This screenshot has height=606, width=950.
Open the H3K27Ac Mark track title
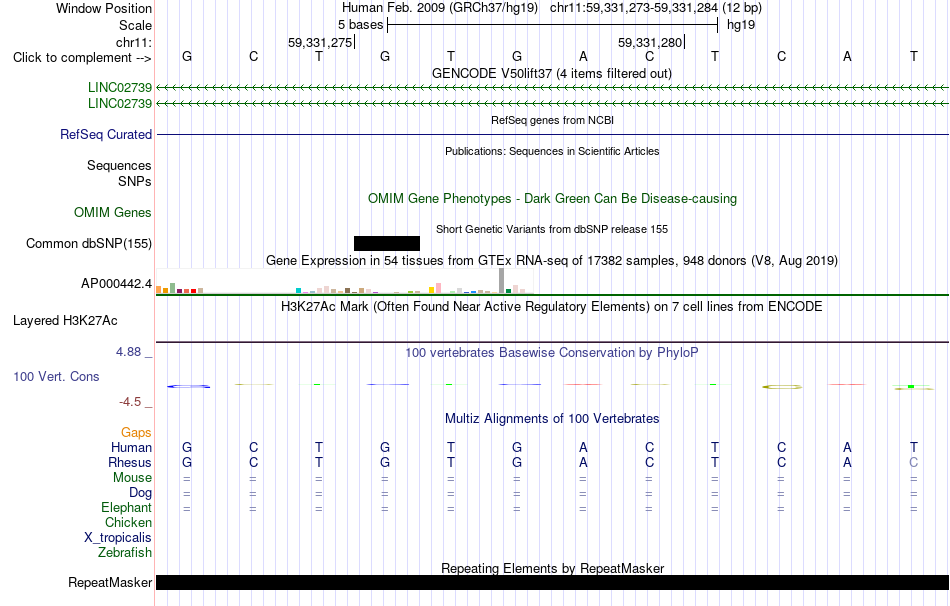(x=552, y=307)
